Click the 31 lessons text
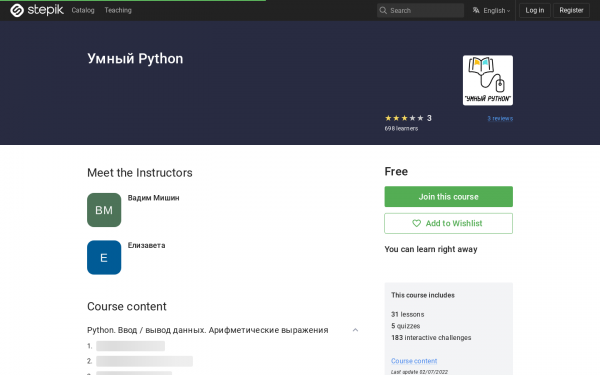600x375 pixels. (x=408, y=314)
